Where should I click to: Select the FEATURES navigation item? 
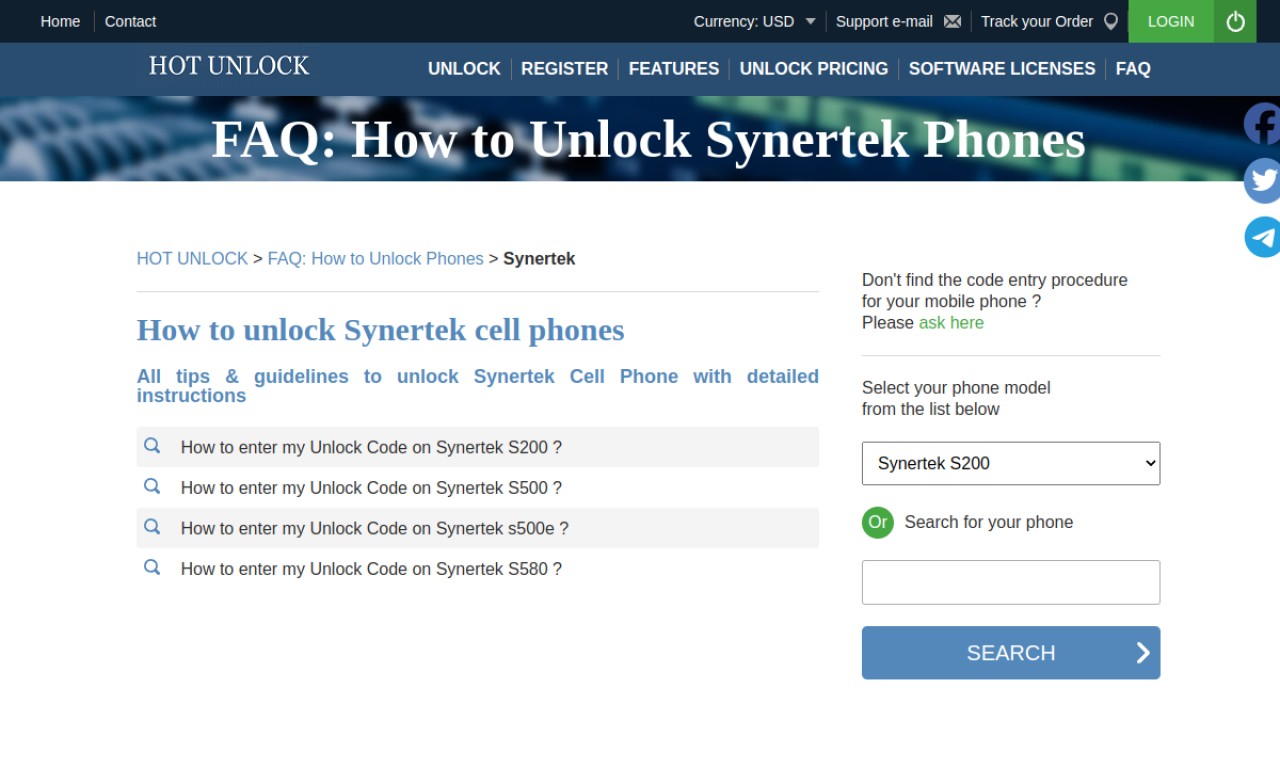674,69
